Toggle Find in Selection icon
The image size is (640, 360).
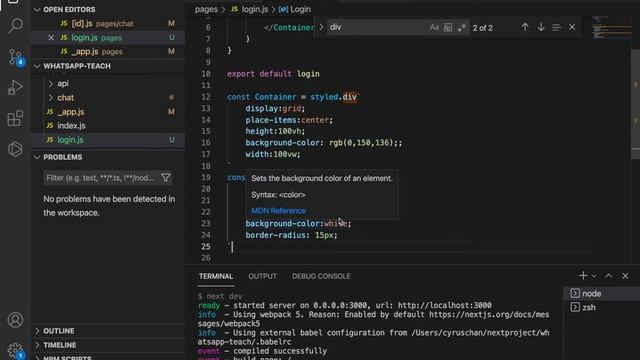click(x=556, y=27)
